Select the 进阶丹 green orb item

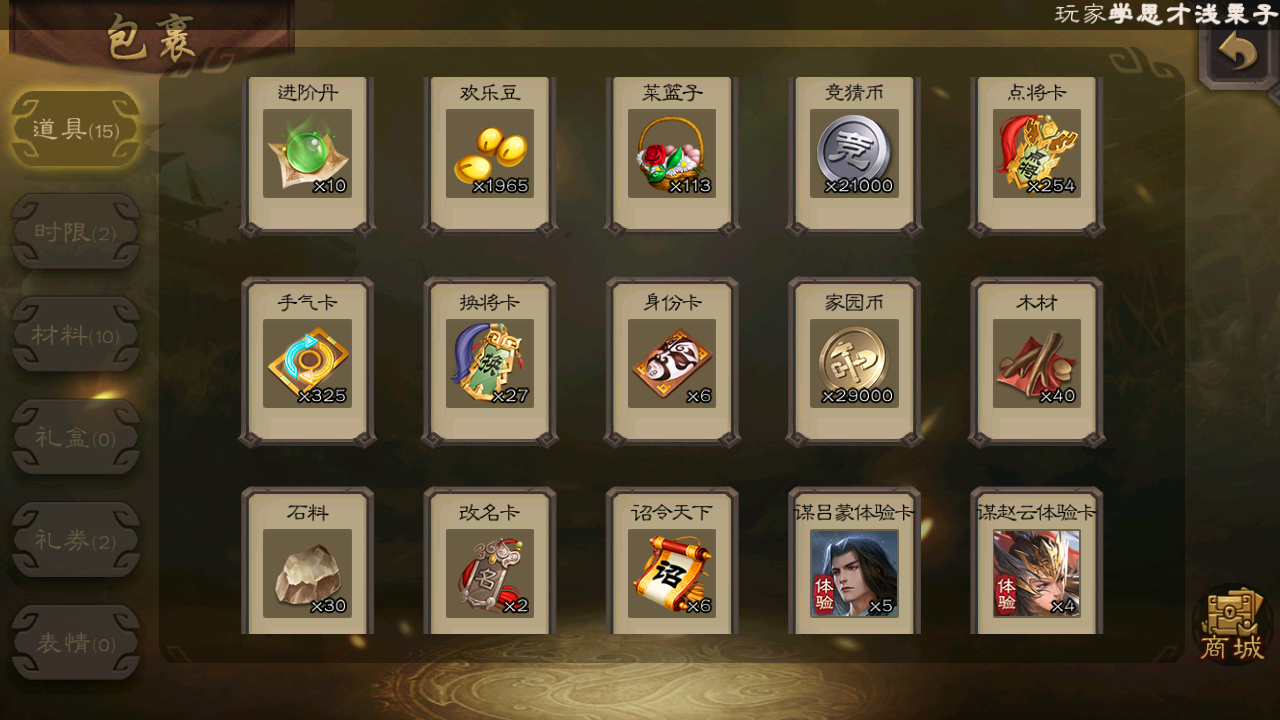click(307, 153)
